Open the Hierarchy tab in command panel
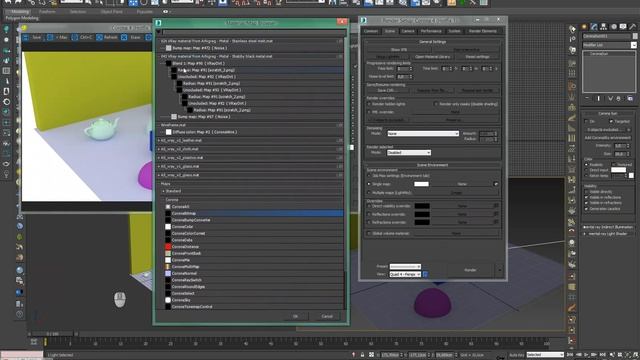Screen dimensions: 640x360 coord(604,27)
